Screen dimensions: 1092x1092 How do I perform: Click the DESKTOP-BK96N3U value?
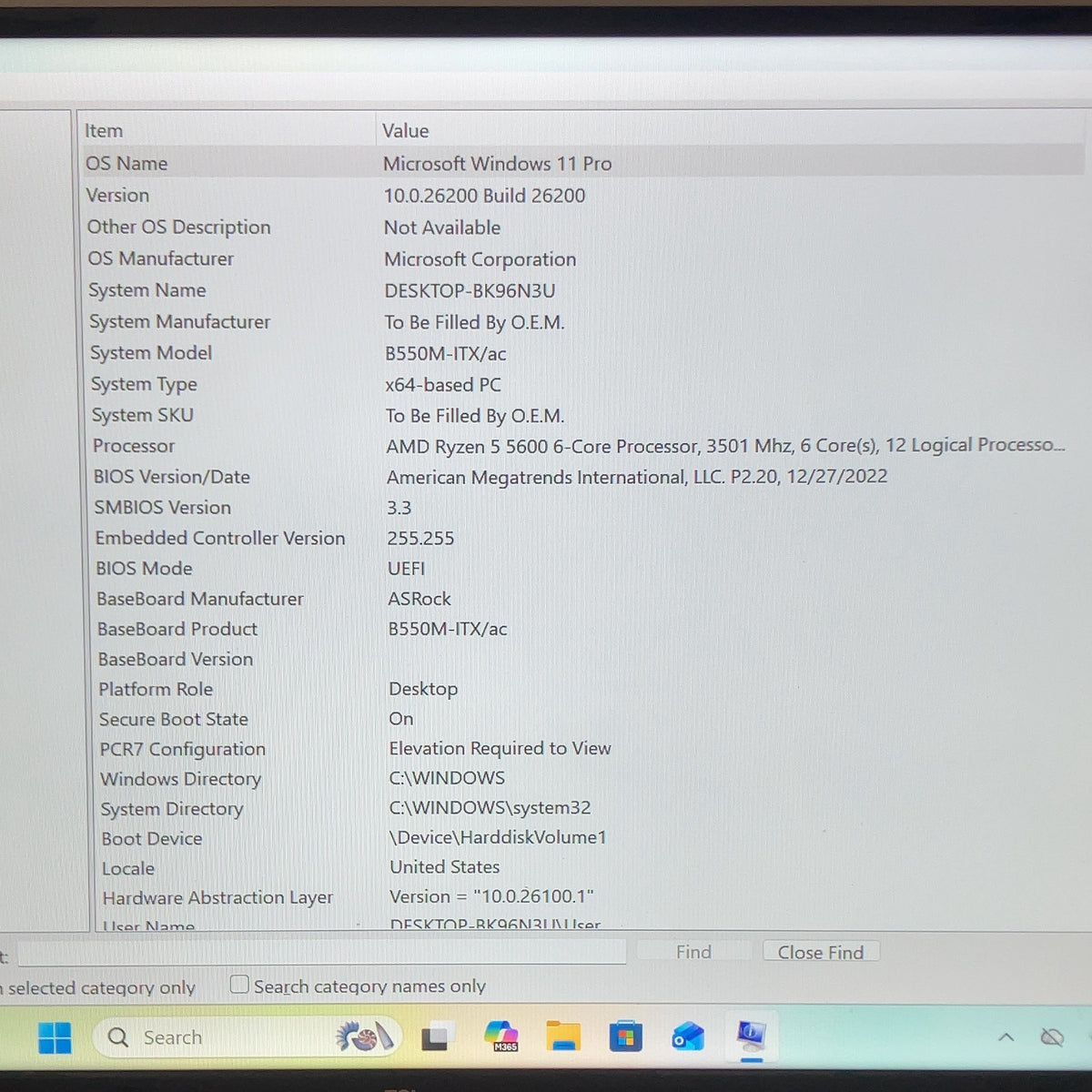(470, 291)
